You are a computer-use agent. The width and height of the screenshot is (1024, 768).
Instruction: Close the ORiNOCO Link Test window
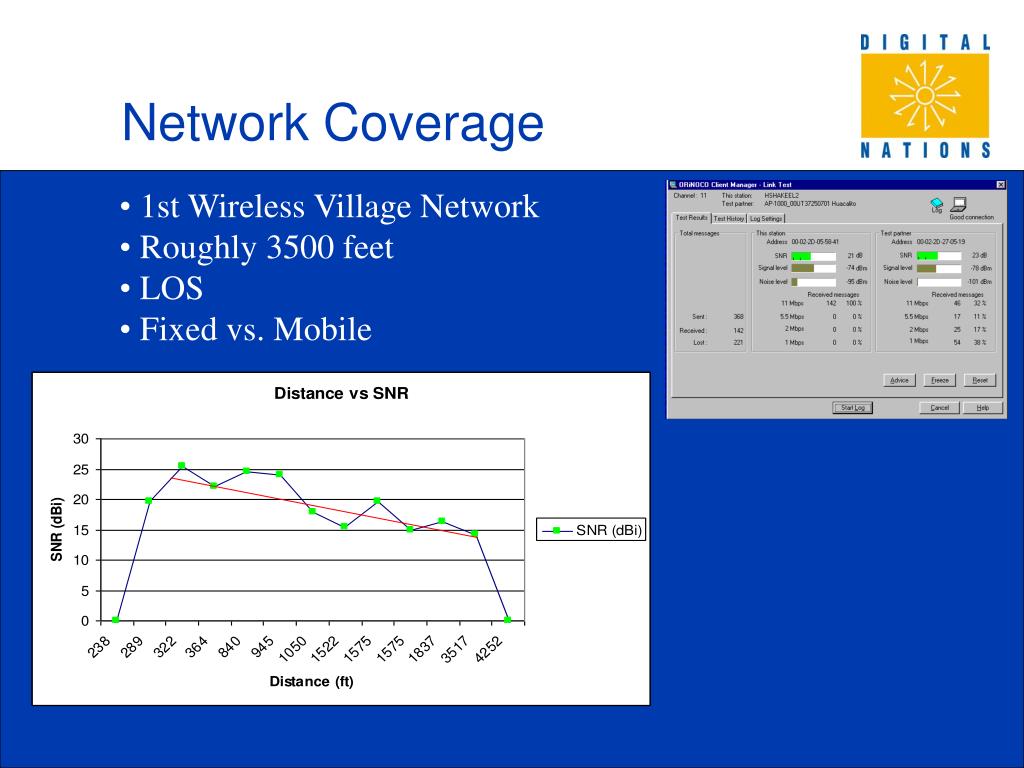point(1000,185)
